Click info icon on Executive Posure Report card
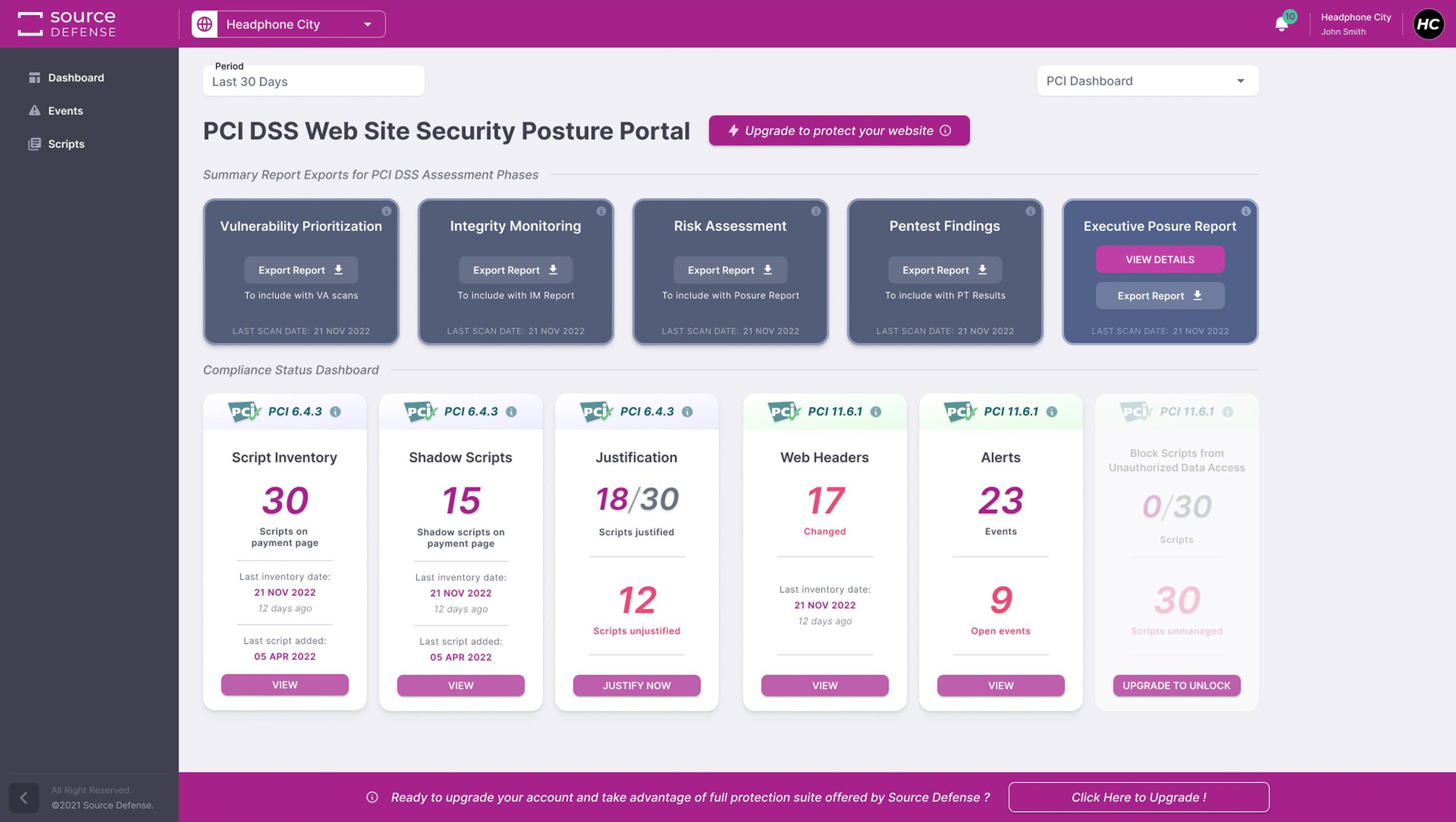The image size is (1456, 822). (1246, 211)
